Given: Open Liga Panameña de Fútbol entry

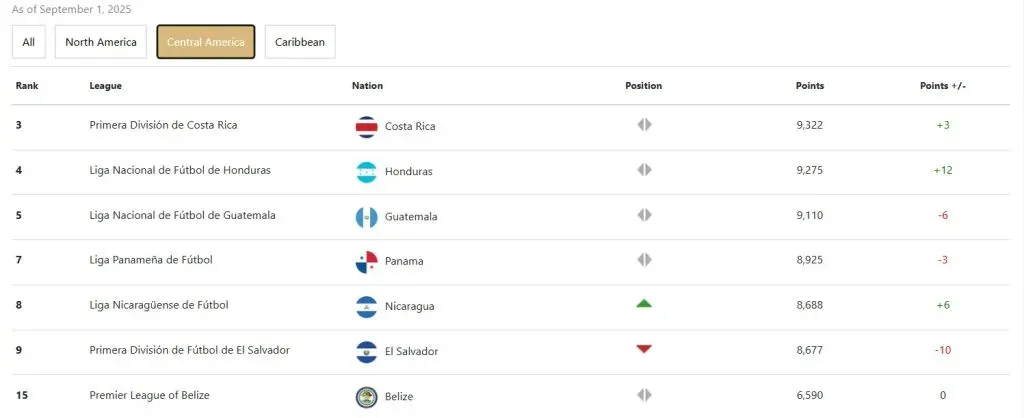Looking at the screenshot, I should point(151,260).
